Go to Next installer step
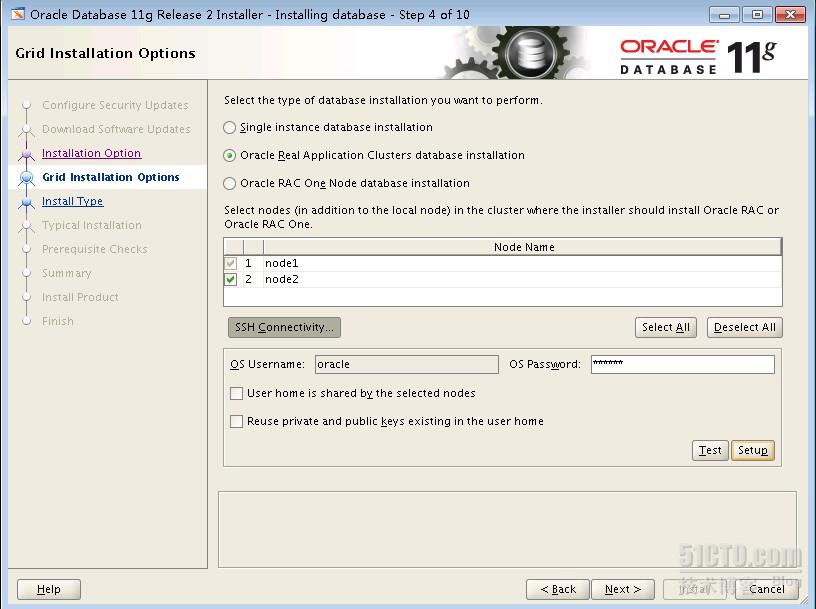This screenshot has height=609, width=816. pos(622,589)
